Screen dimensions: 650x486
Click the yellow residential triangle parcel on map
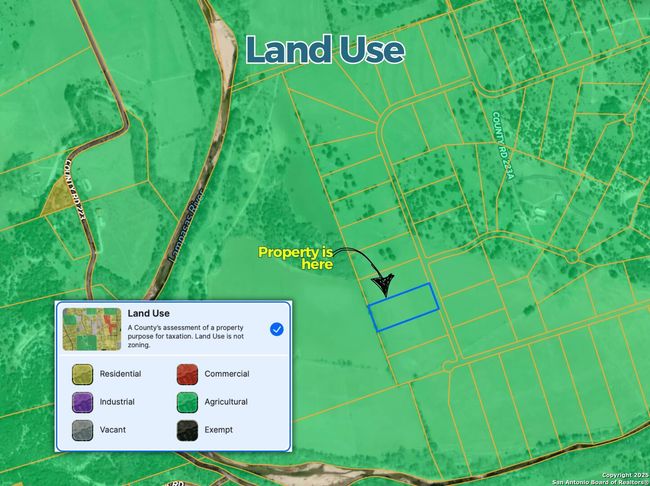pyautogui.click(x=56, y=199)
